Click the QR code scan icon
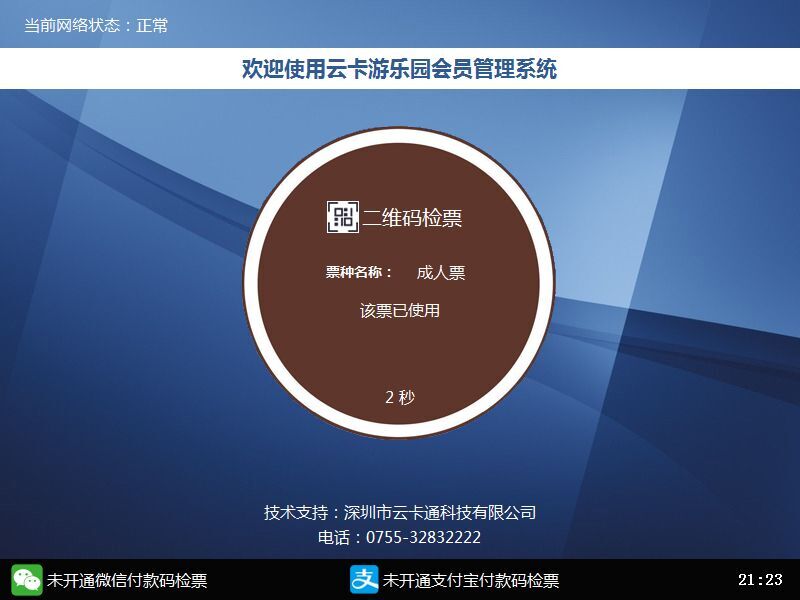The image size is (800, 600). 343,217
